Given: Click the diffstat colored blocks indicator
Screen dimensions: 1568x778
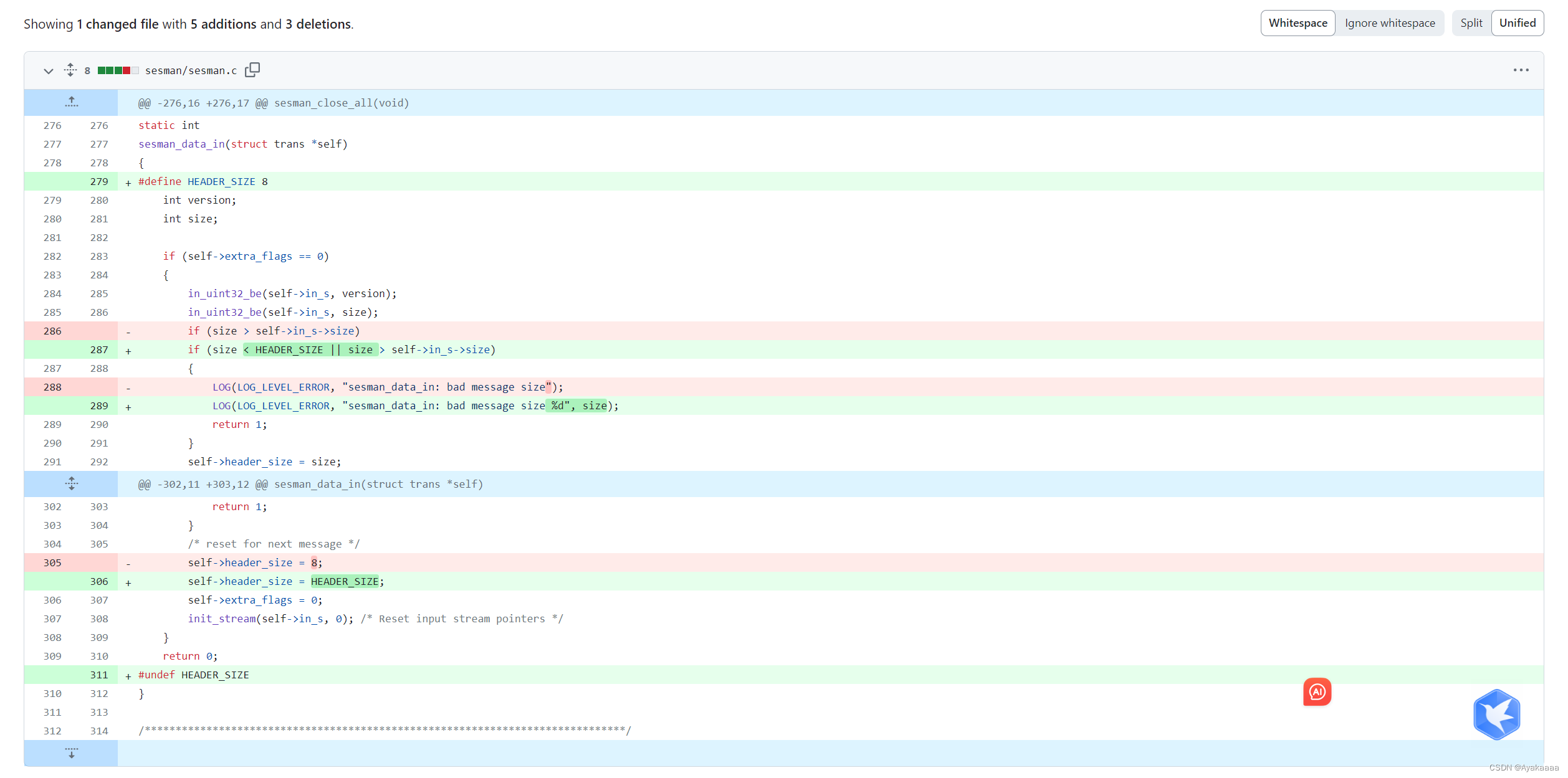Looking at the screenshot, I should (118, 70).
